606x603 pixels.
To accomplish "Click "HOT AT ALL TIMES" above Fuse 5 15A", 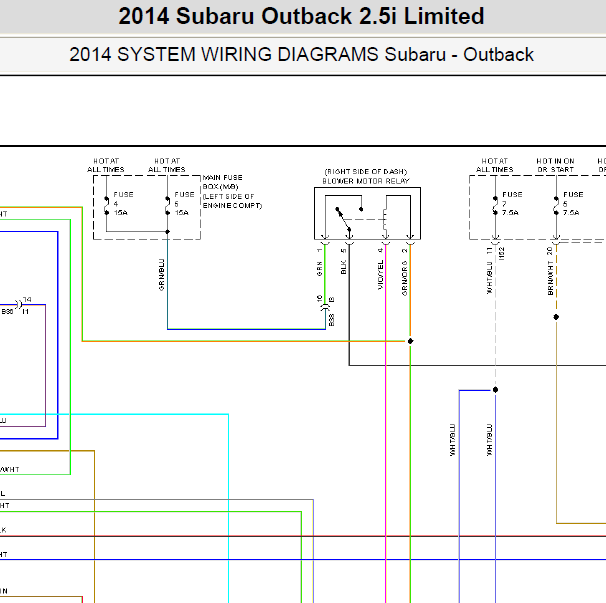I will click(167, 165).
